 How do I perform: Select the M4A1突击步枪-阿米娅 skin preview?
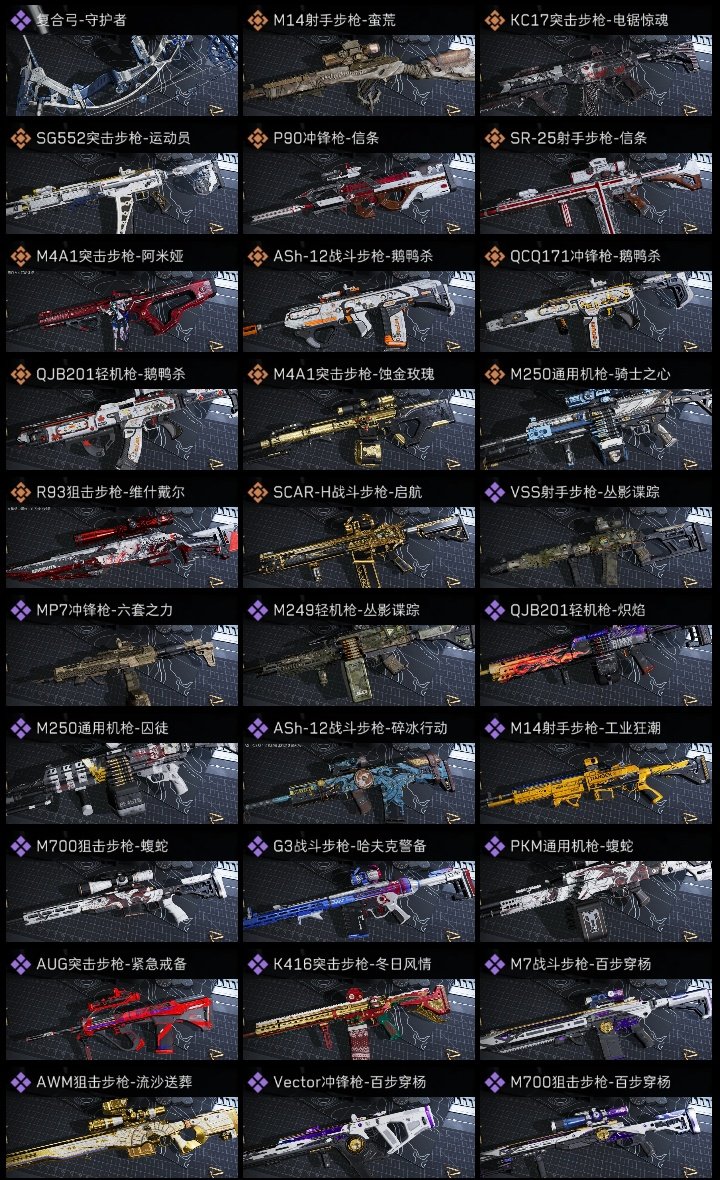[122, 312]
